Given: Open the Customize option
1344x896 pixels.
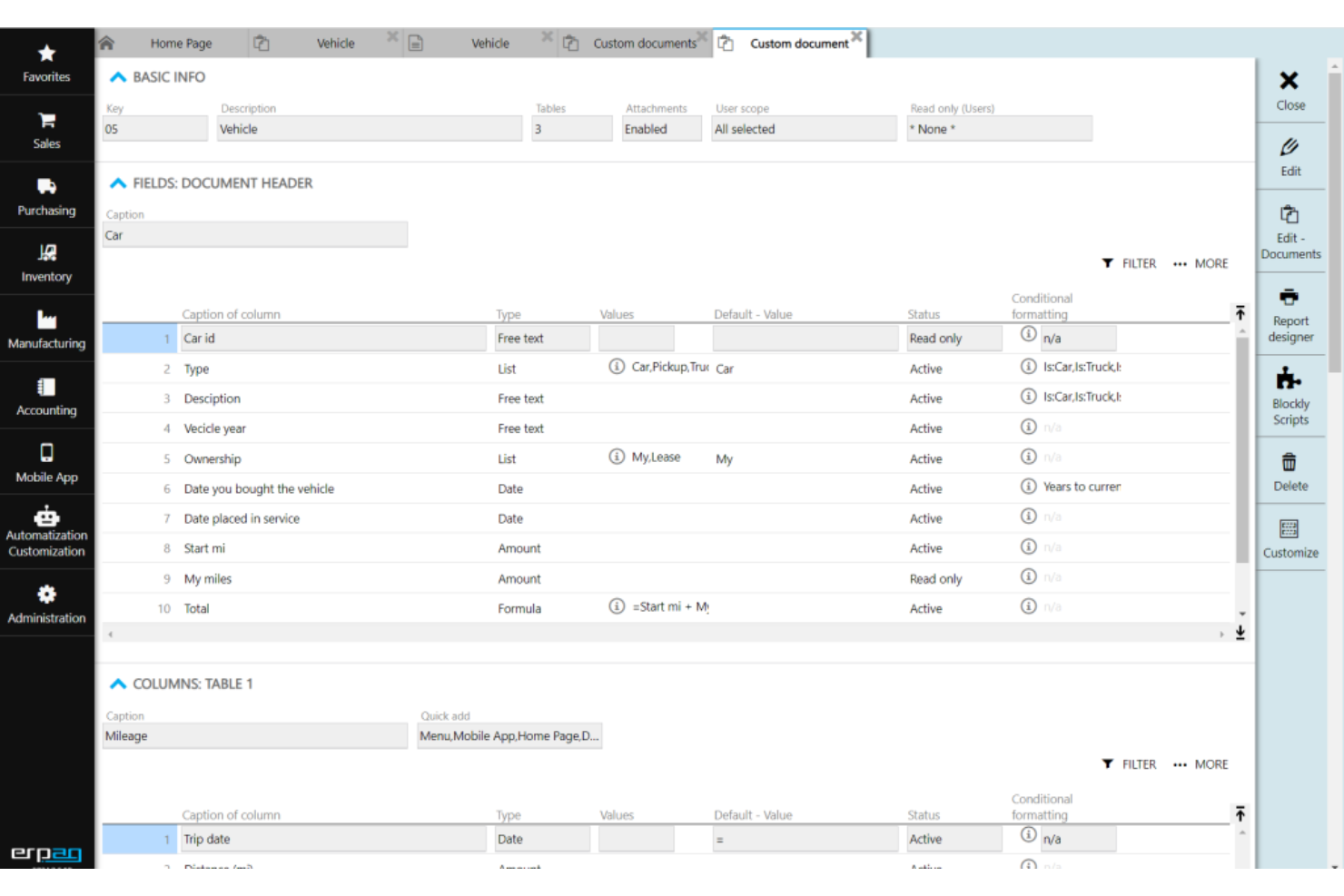Looking at the screenshot, I should point(1290,537).
